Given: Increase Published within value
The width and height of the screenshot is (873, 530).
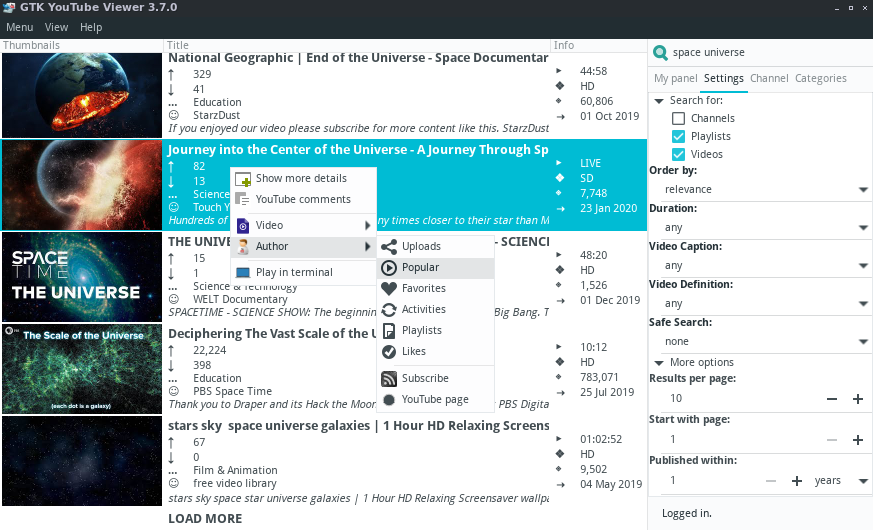Looking at the screenshot, I should click(x=797, y=481).
